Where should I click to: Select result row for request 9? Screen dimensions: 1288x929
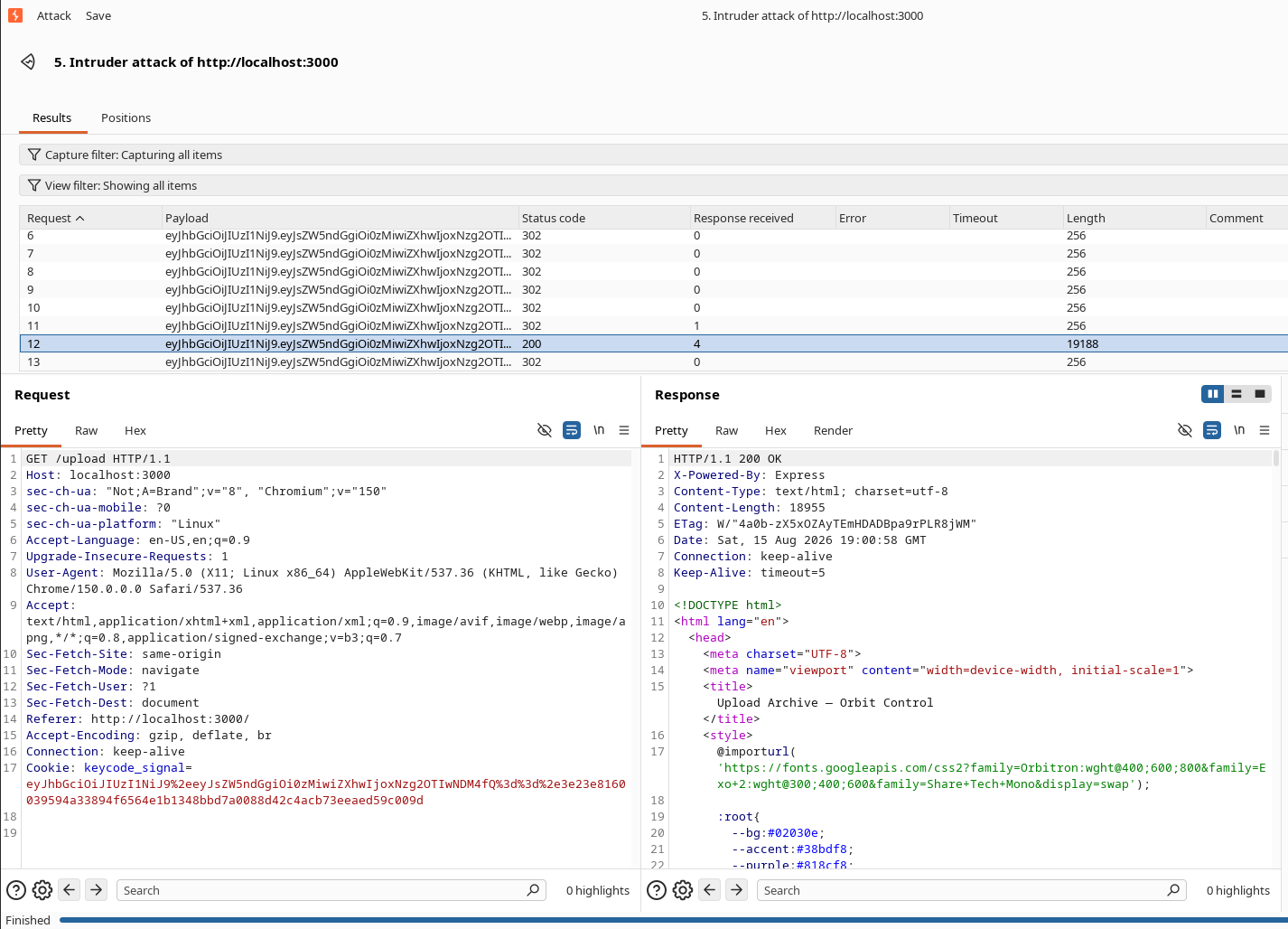tap(653, 290)
